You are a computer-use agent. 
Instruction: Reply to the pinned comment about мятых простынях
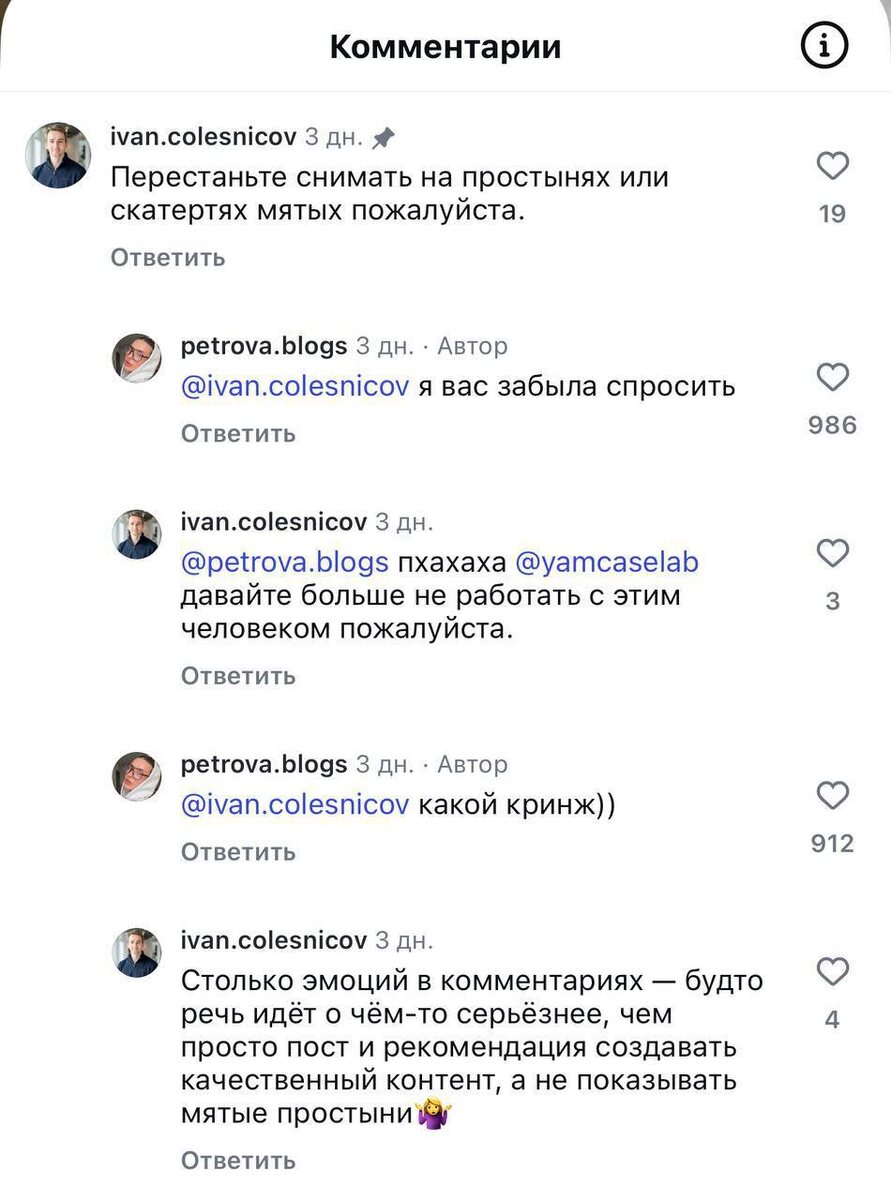pyautogui.click(x=167, y=258)
